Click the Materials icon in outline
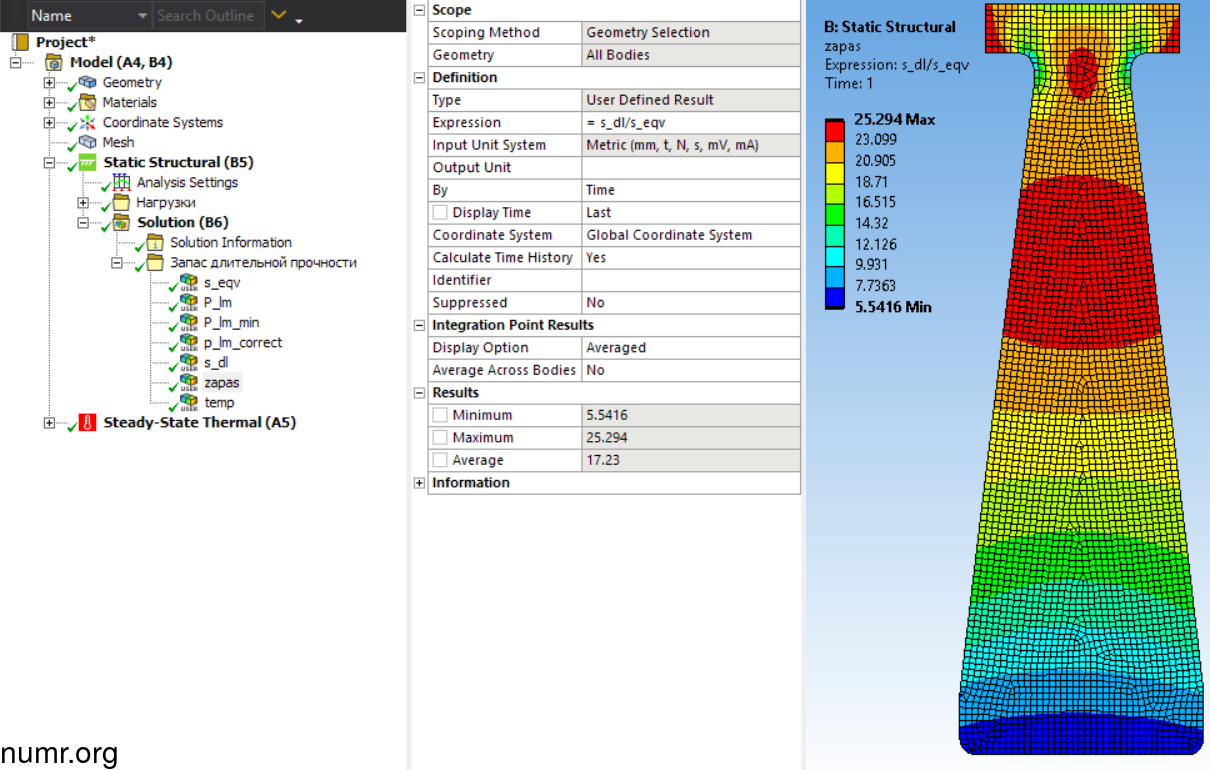The height and width of the screenshot is (770, 1210). [88, 103]
